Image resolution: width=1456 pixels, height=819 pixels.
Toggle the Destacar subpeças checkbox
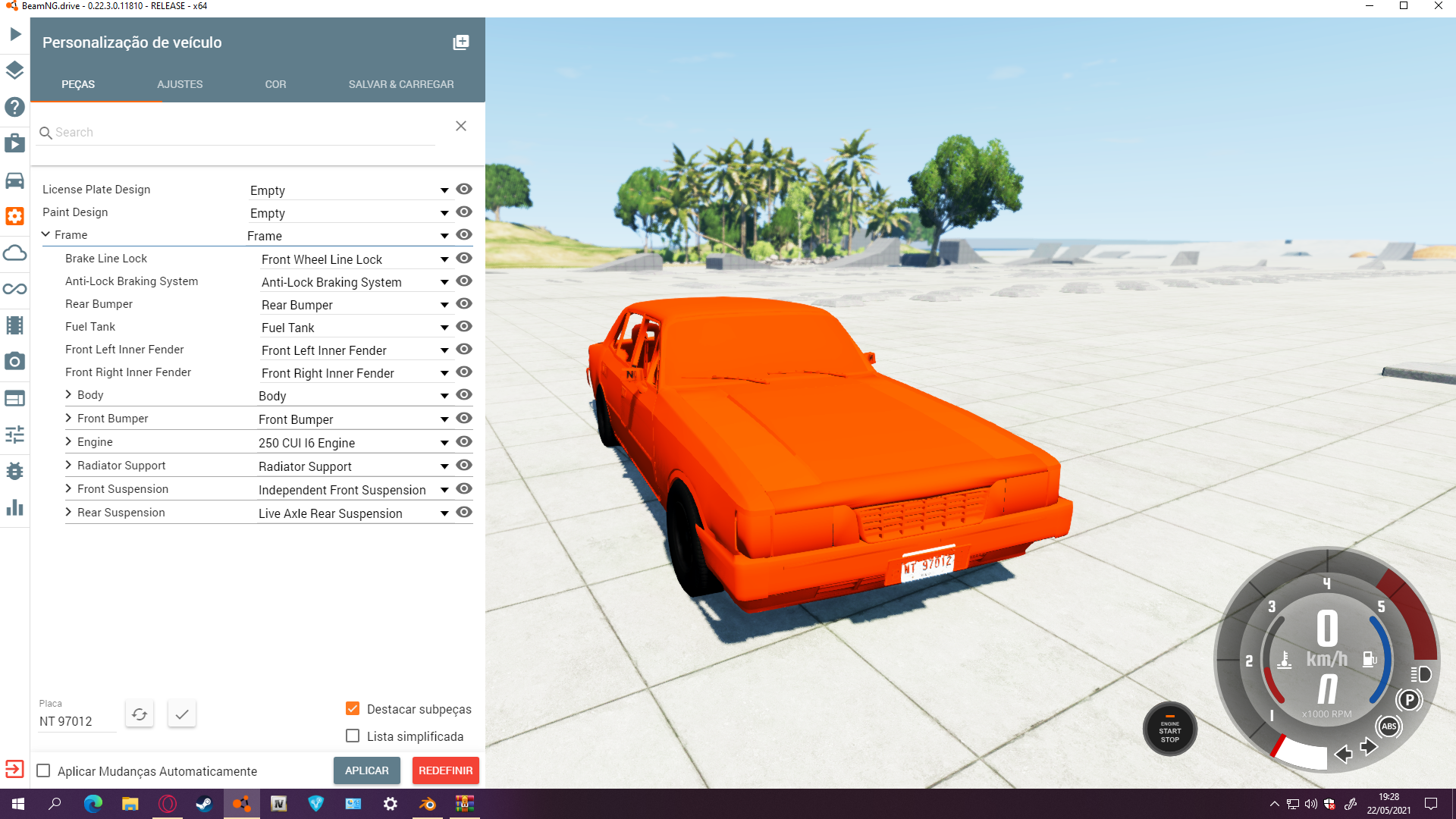point(353,708)
